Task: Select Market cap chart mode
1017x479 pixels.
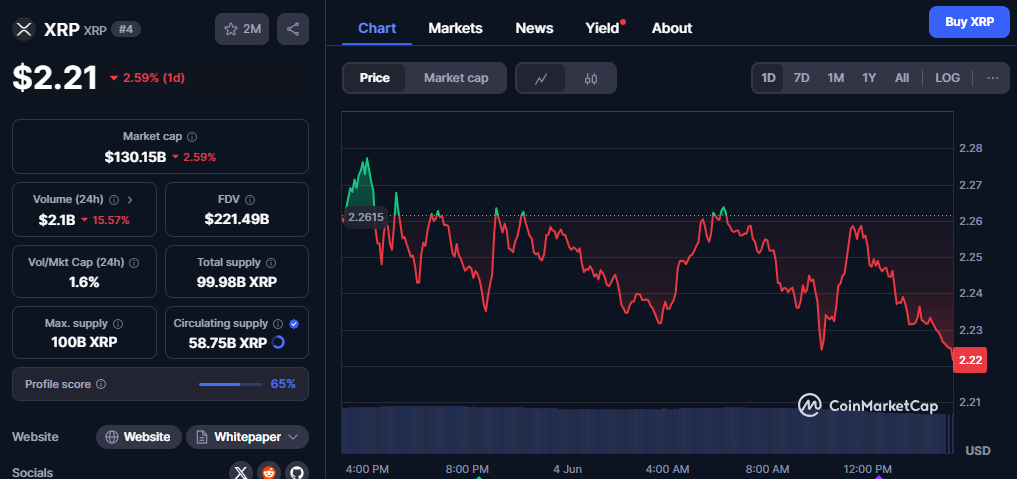Action: pyautogui.click(x=456, y=78)
